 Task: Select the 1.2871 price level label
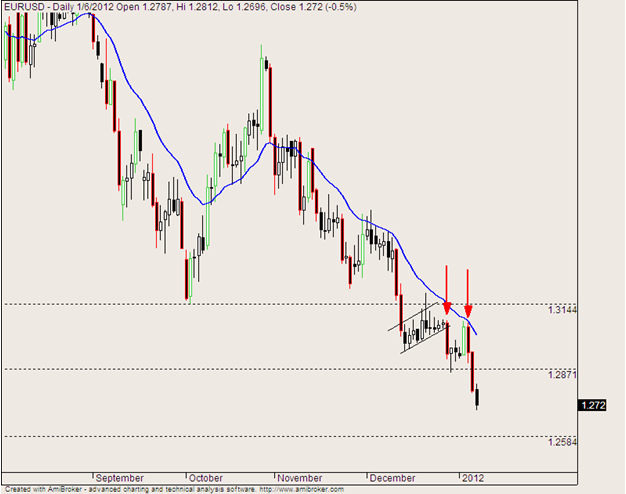pos(563,375)
